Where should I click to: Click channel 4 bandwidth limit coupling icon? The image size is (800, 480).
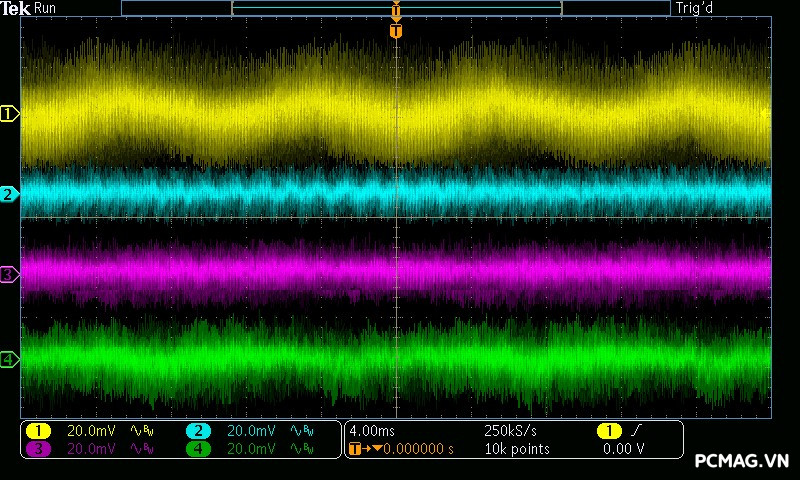301,449
